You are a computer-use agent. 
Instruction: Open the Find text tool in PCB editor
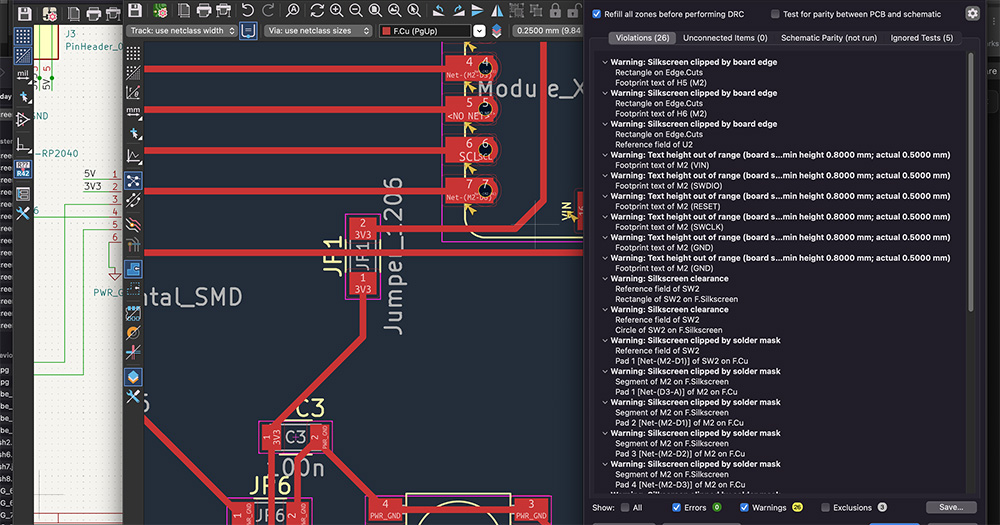click(292, 10)
